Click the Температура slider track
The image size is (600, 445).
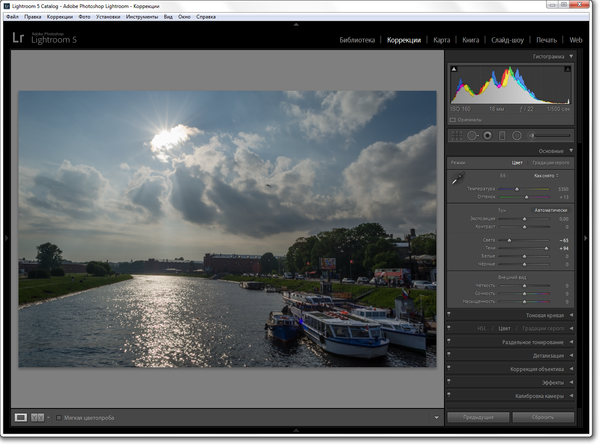point(524,189)
